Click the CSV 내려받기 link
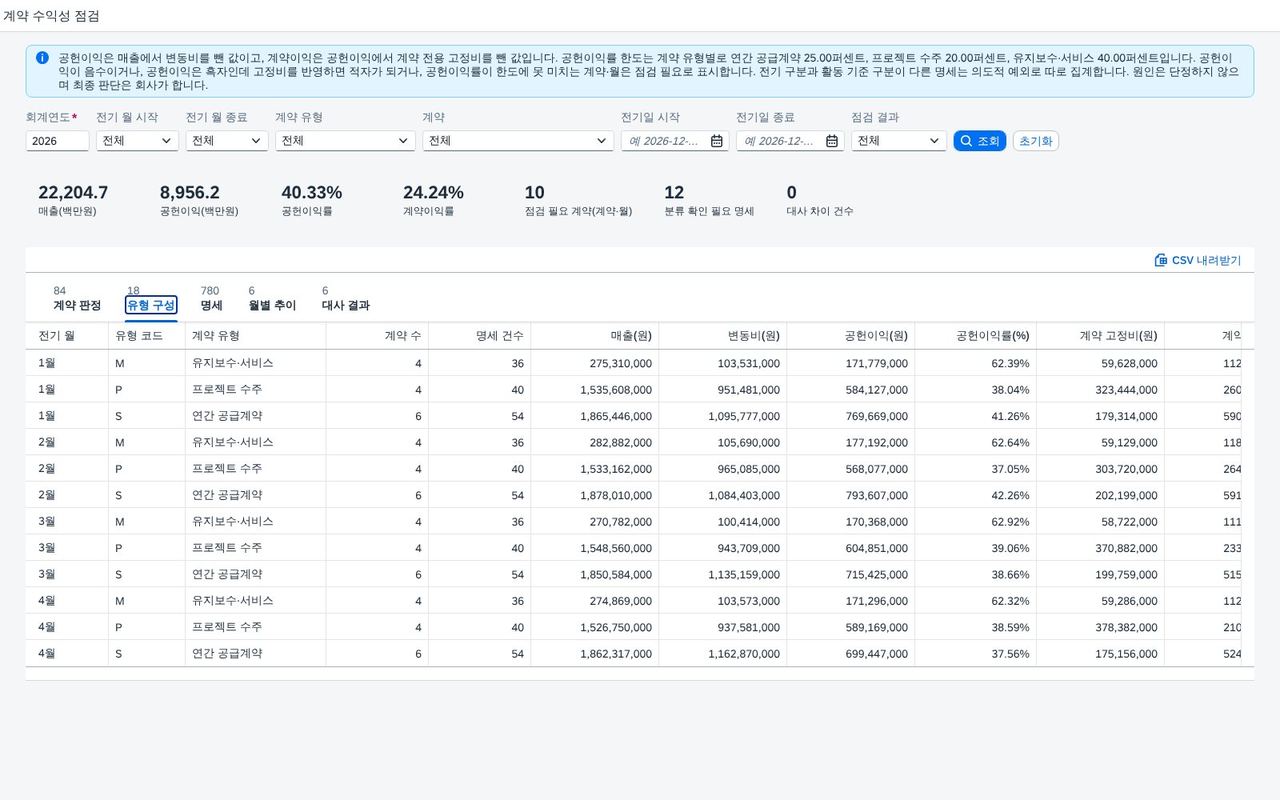 click(x=1198, y=260)
